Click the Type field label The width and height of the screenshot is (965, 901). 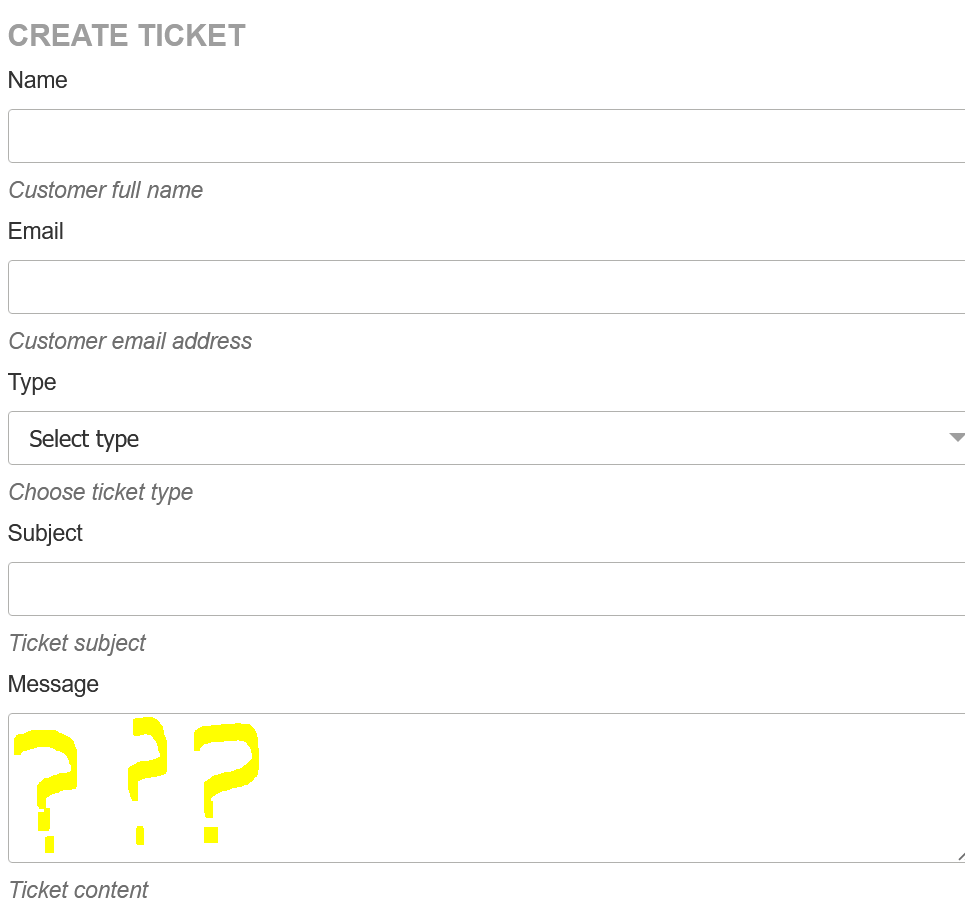tap(31, 382)
